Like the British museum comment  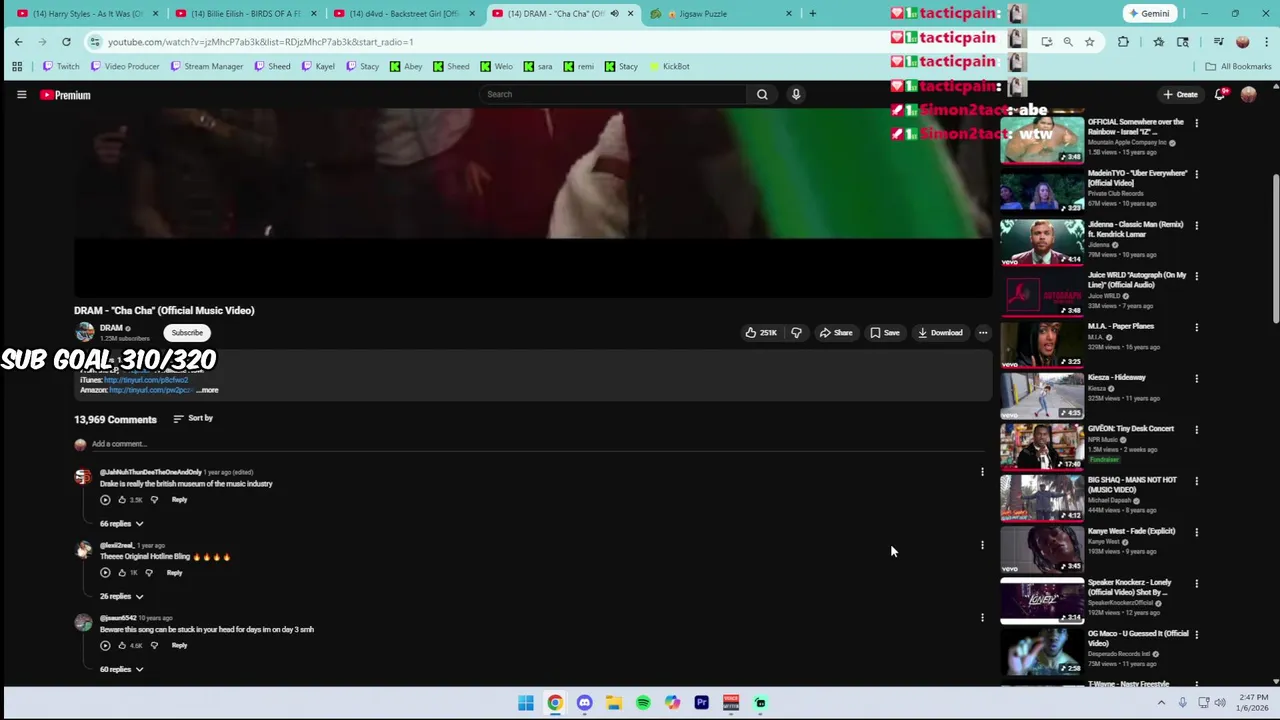coord(123,500)
